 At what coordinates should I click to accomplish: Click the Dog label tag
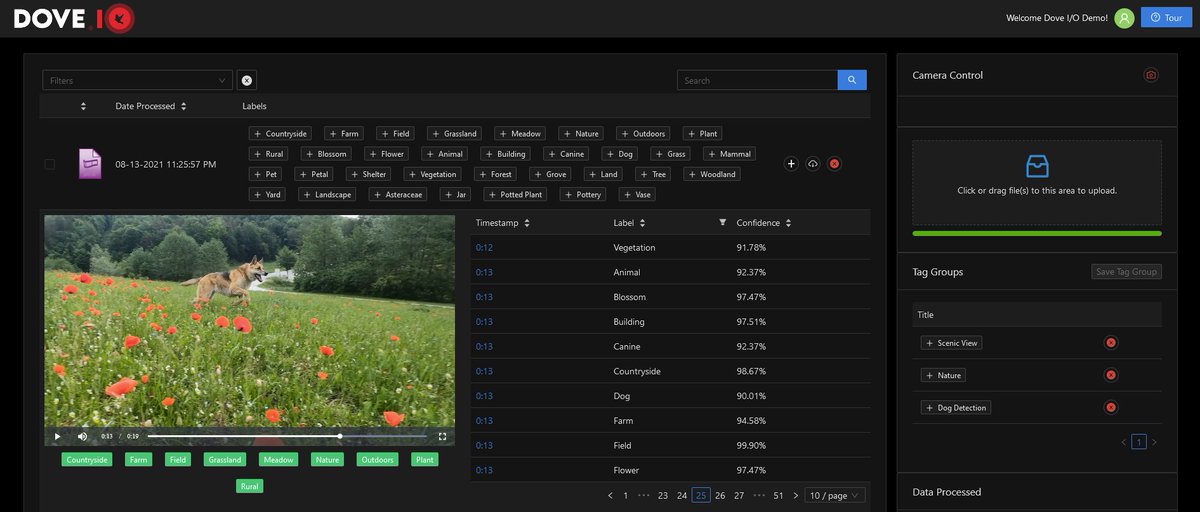coord(620,154)
